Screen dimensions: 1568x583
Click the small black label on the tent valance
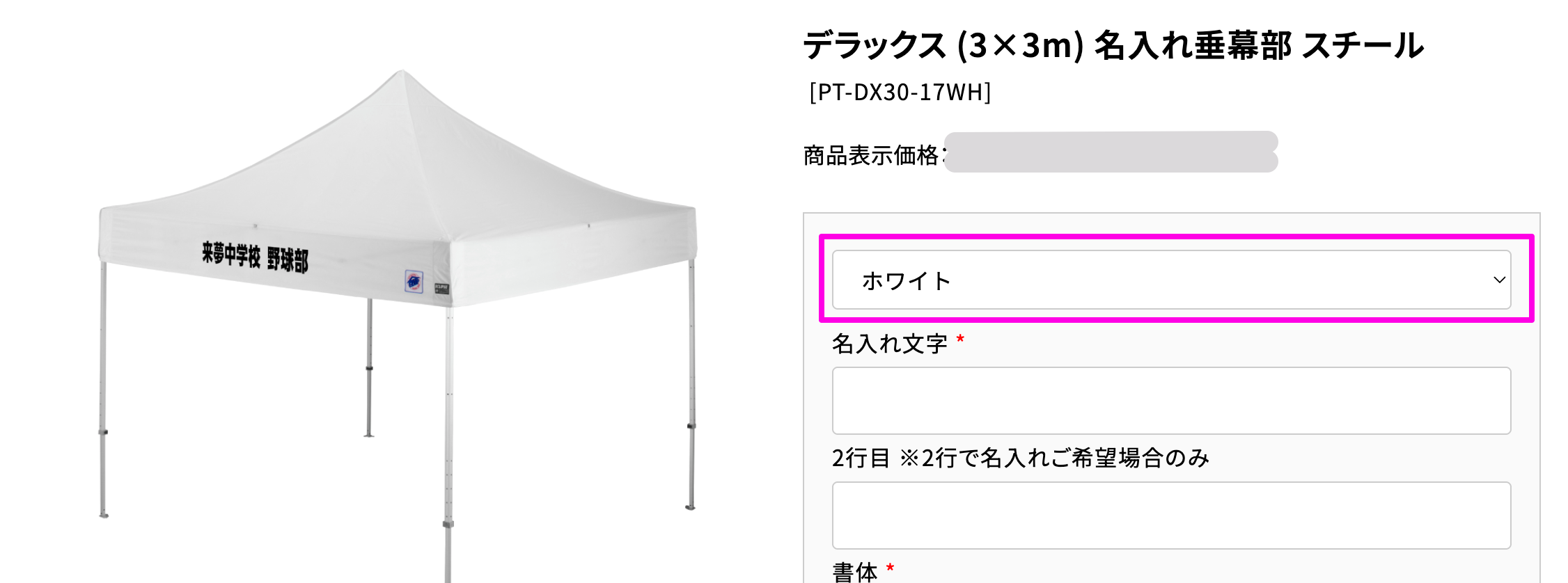tap(441, 289)
